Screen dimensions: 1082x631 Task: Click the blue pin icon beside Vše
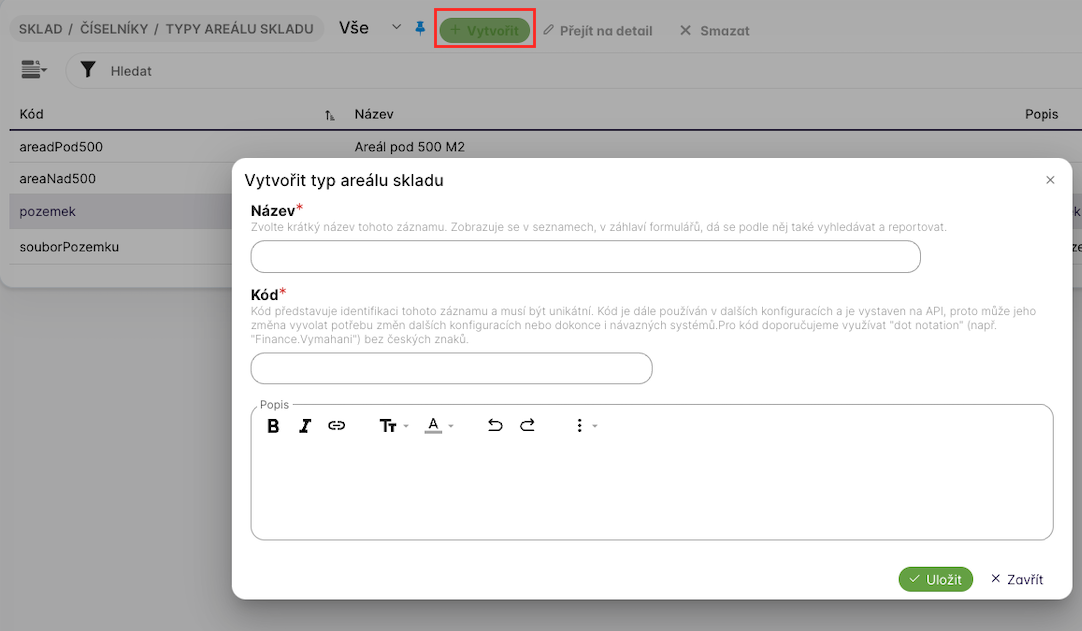420,30
